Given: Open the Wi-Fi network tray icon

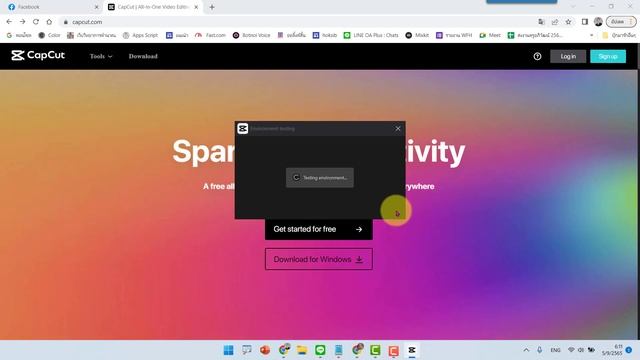Looking at the screenshot, I should tap(571, 350).
